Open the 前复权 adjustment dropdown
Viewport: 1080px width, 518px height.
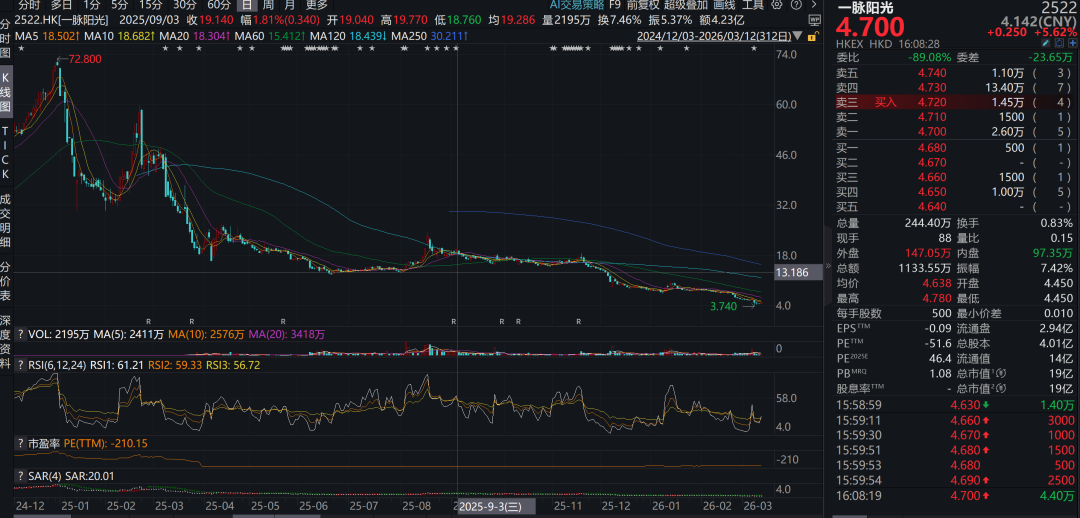pyautogui.click(x=644, y=5)
